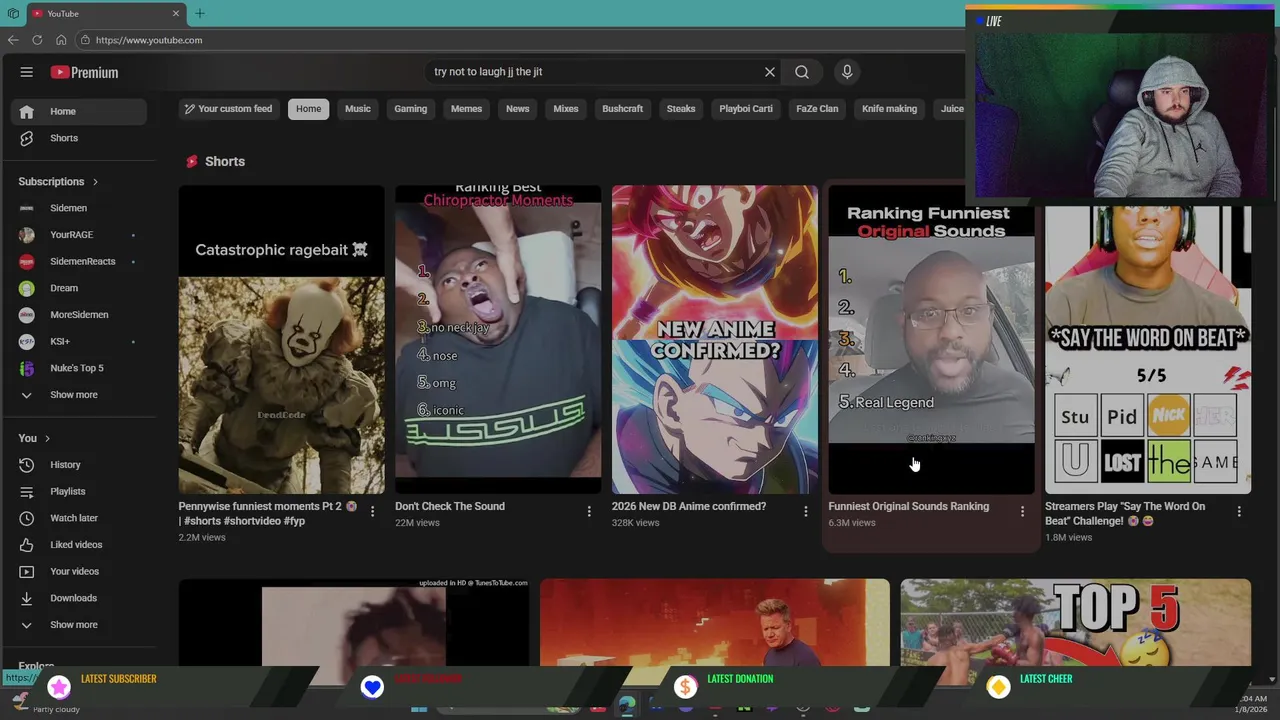Click the magnifier search button
This screenshot has height=720, width=1280.
pyautogui.click(x=802, y=72)
